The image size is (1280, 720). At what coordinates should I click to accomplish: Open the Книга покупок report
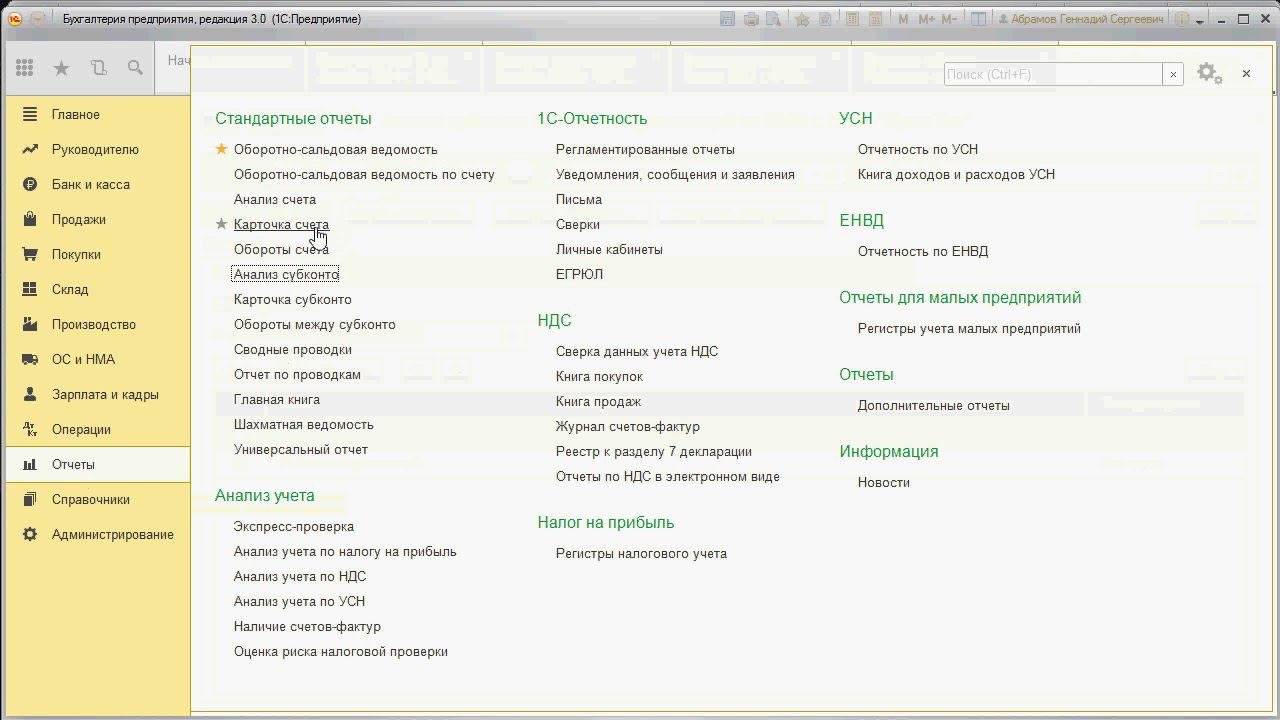[x=599, y=376]
